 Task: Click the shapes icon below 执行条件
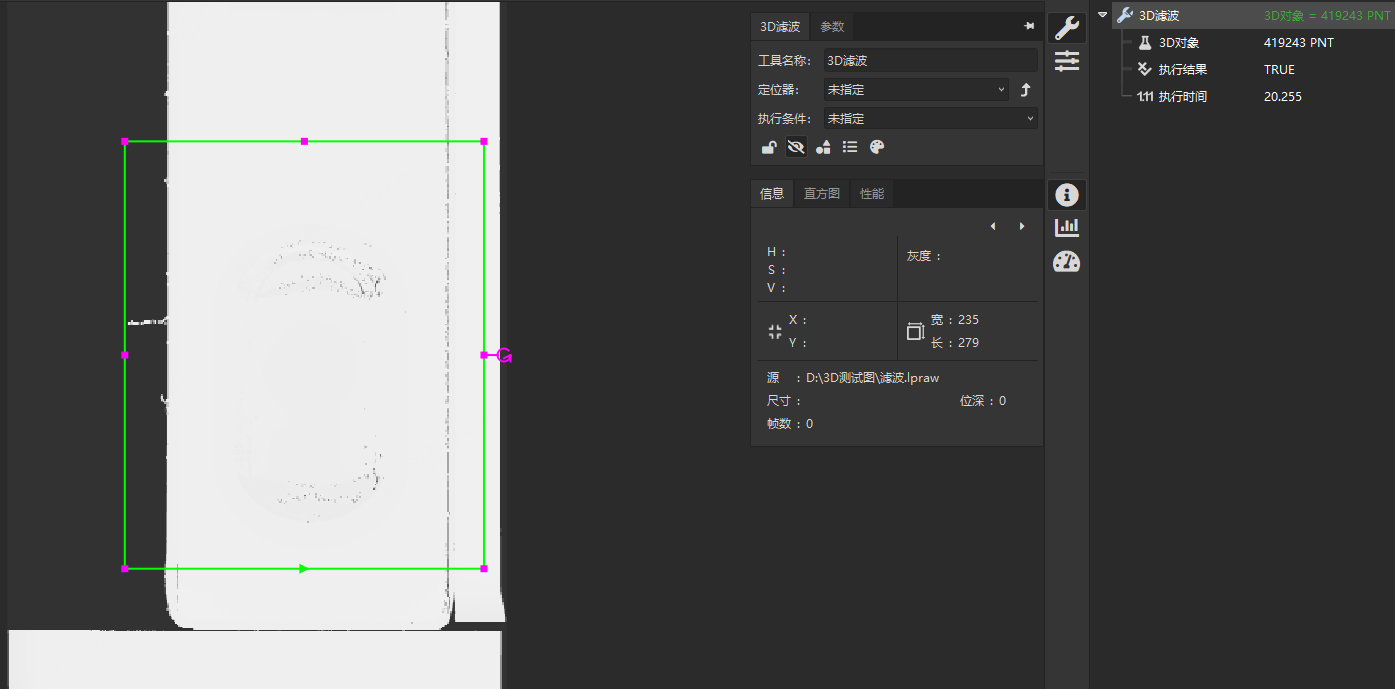pos(823,147)
